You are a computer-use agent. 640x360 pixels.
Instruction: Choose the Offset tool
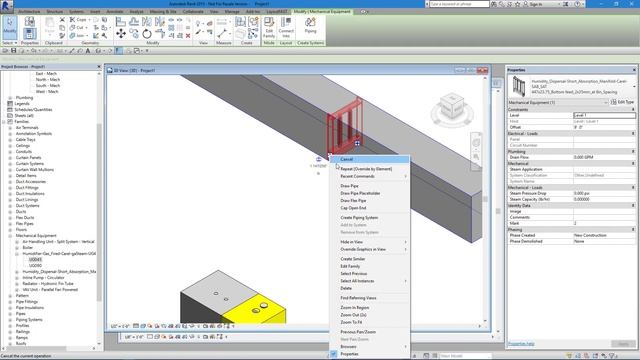[134, 22]
